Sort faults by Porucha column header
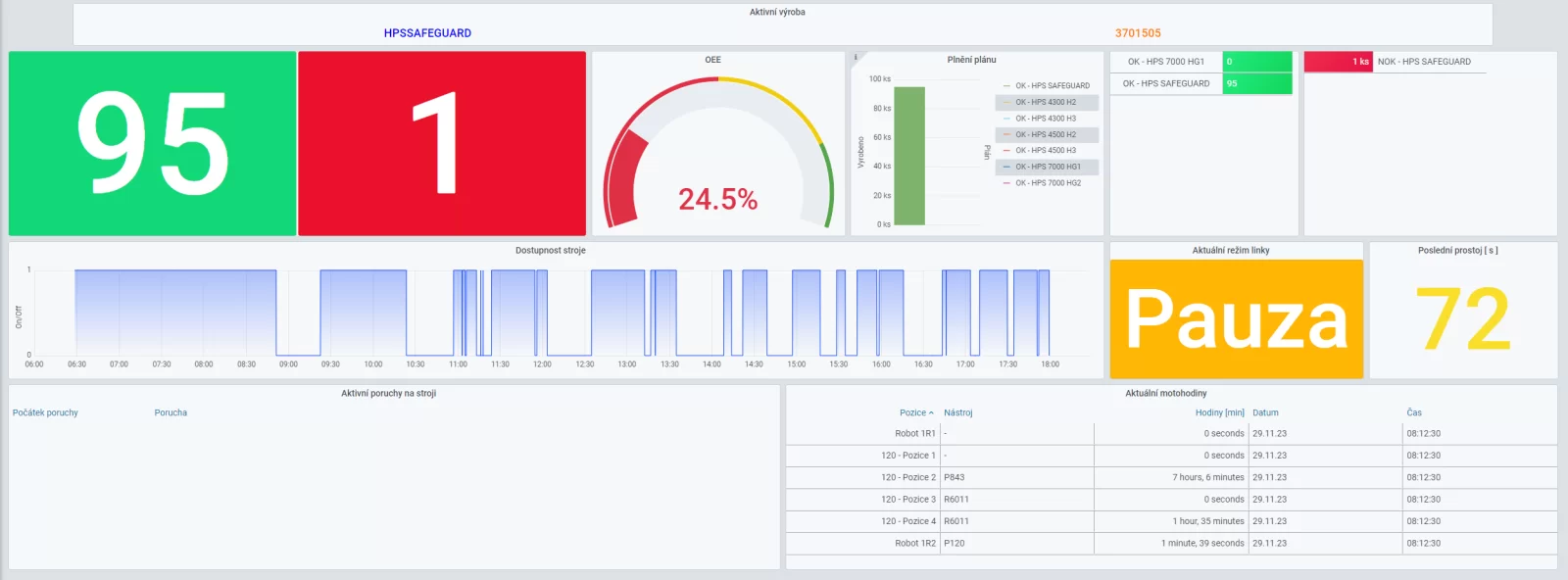This screenshot has height=580, width=1568. tap(171, 413)
